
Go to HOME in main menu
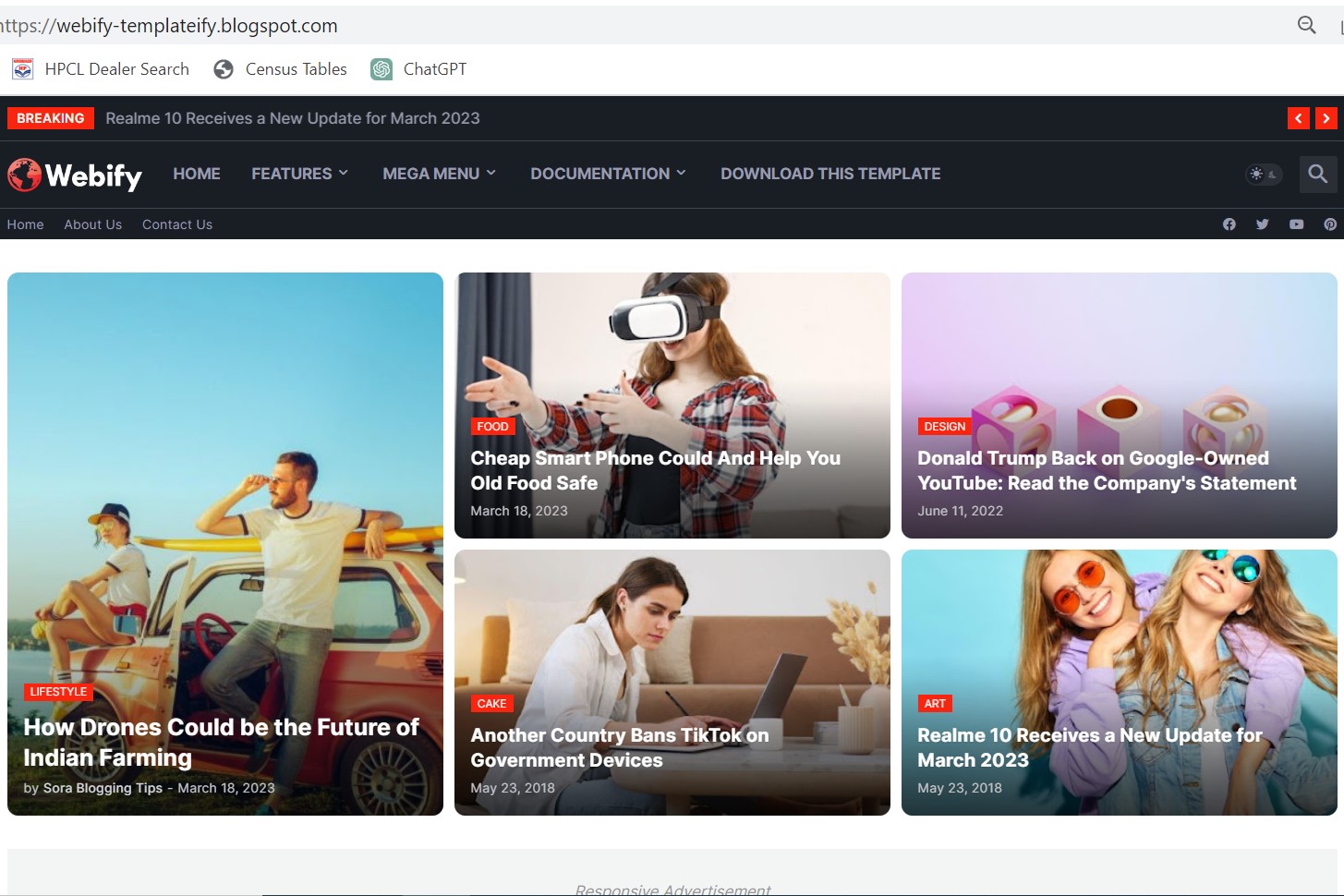(x=197, y=174)
